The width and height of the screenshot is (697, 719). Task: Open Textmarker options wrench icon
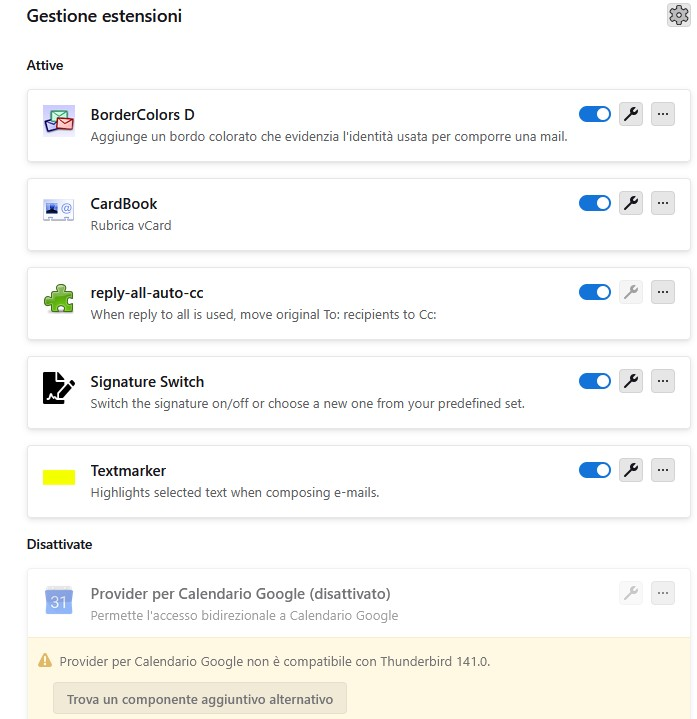point(630,470)
